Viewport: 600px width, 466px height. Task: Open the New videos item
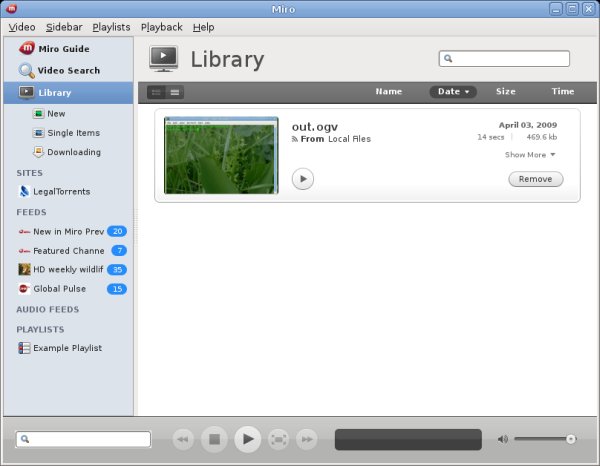pos(56,114)
